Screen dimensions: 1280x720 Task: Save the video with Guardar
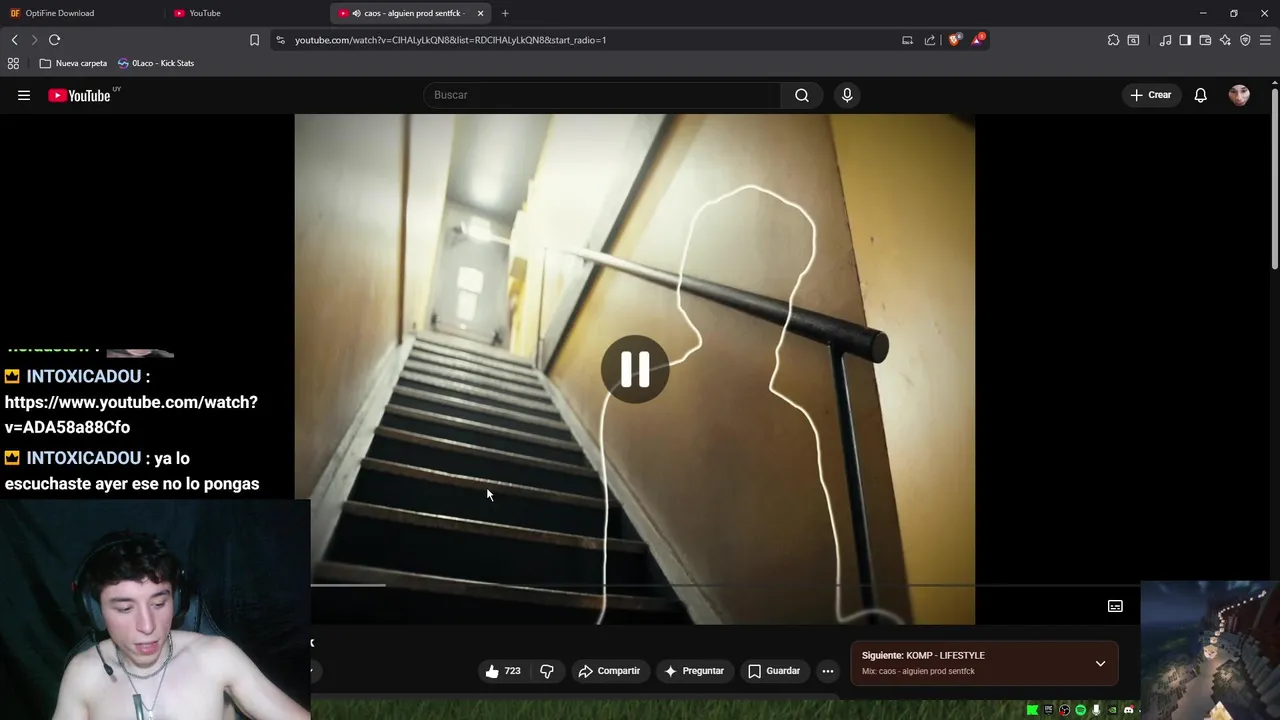click(x=774, y=671)
